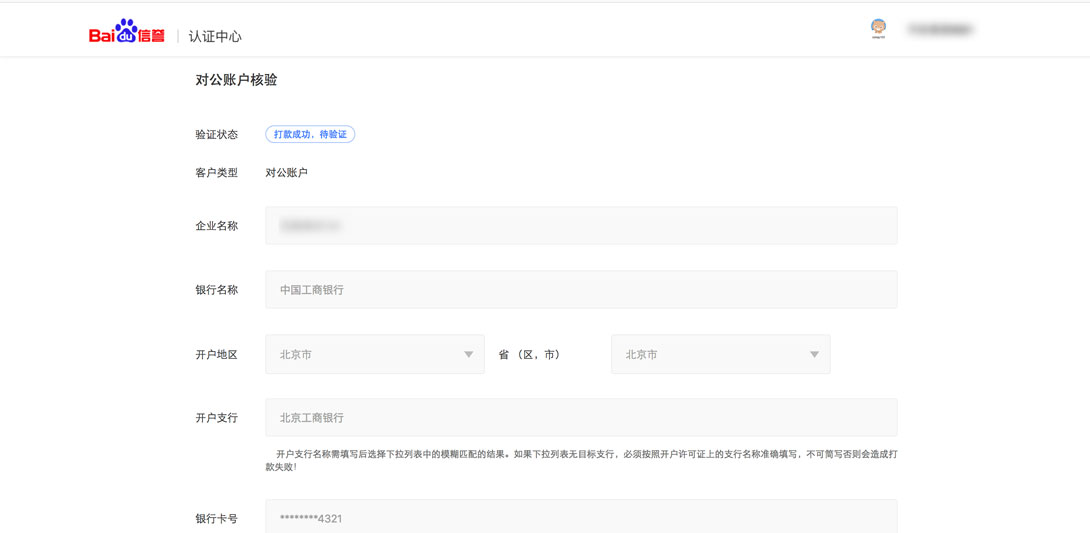The height and width of the screenshot is (533, 1090).
Task: Click the 开户地区 label
Action: [x=216, y=354]
